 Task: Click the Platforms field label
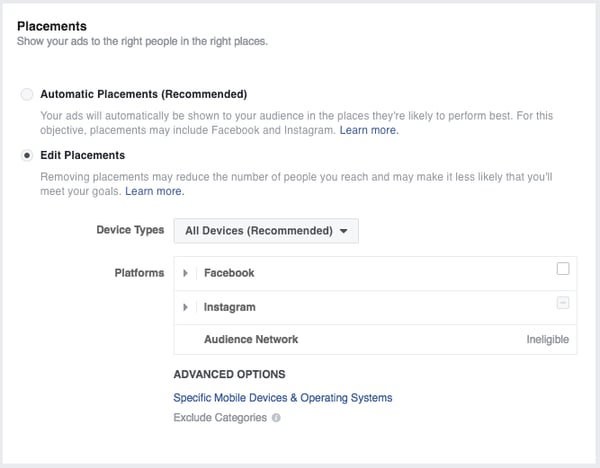tap(137, 273)
